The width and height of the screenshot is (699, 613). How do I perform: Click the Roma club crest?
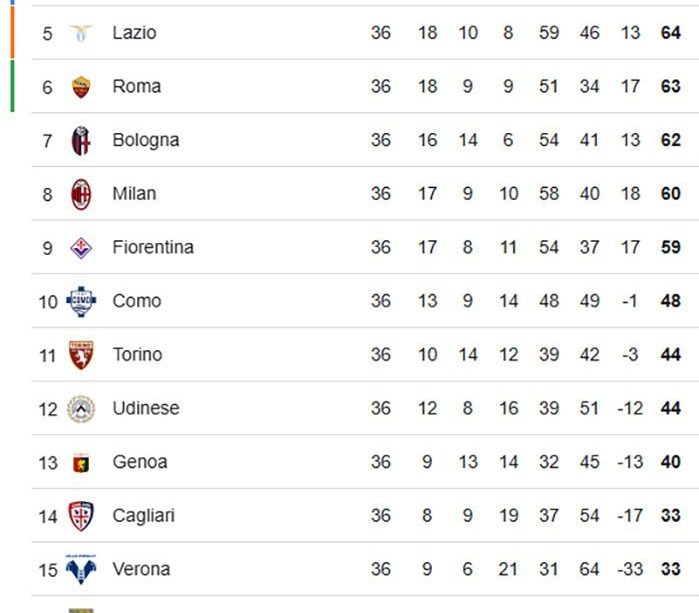tap(81, 86)
